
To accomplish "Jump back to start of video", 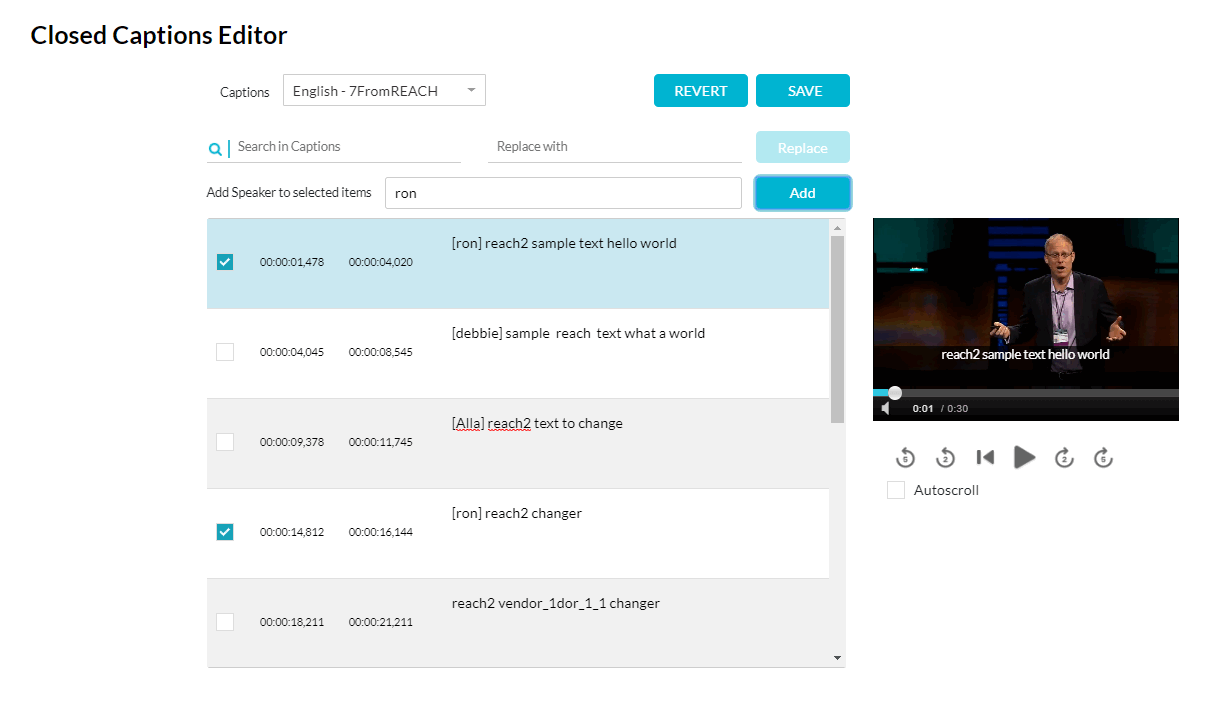I will [x=985, y=457].
